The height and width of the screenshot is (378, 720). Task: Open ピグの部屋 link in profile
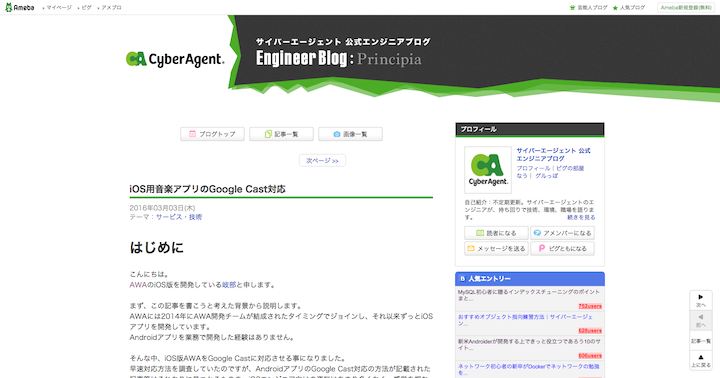(x=570, y=169)
